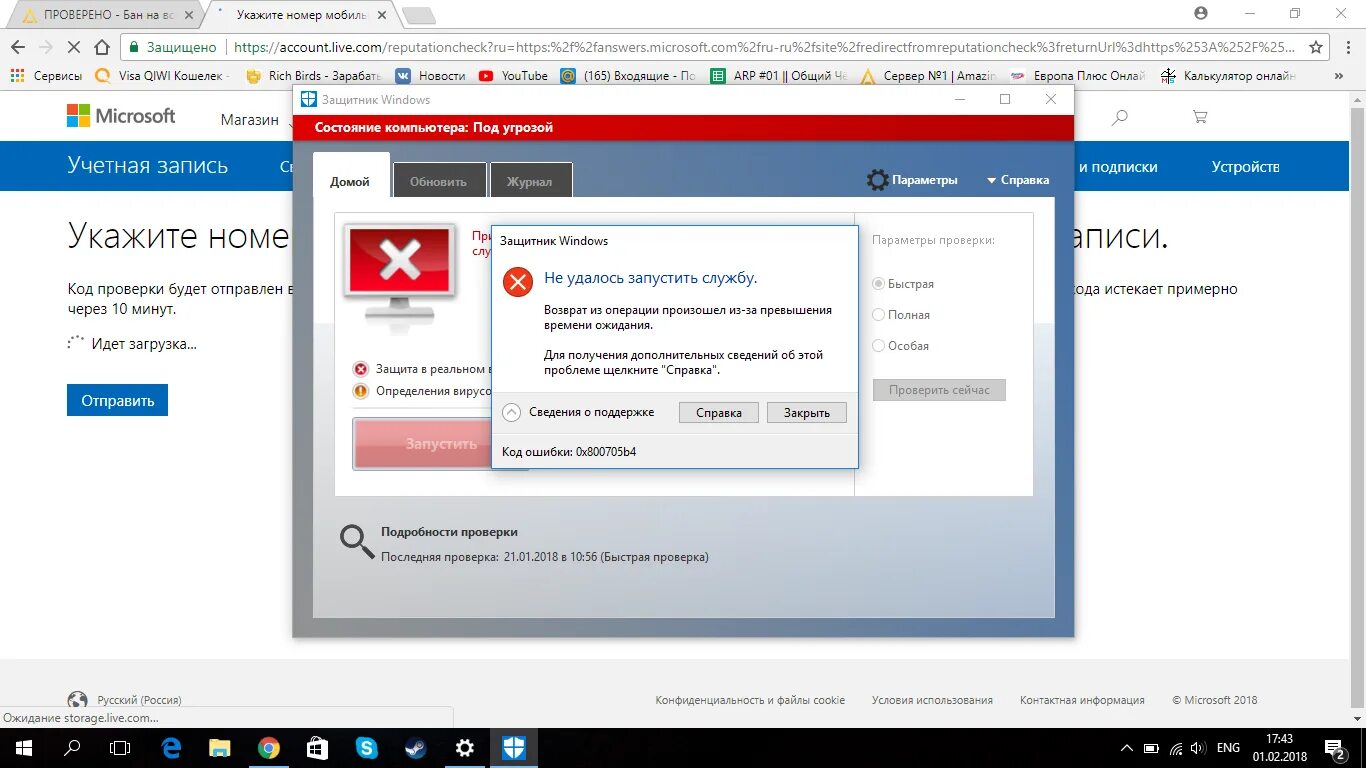The height and width of the screenshot is (768, 1366).
Task: Click the Chrome user profile icon
Action: 1201,13
